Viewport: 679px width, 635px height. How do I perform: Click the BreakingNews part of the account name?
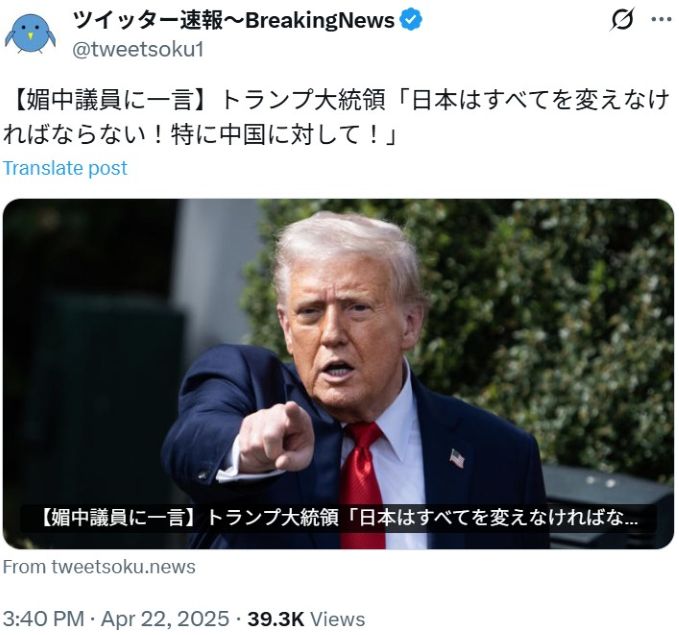[x=320, y=20]
